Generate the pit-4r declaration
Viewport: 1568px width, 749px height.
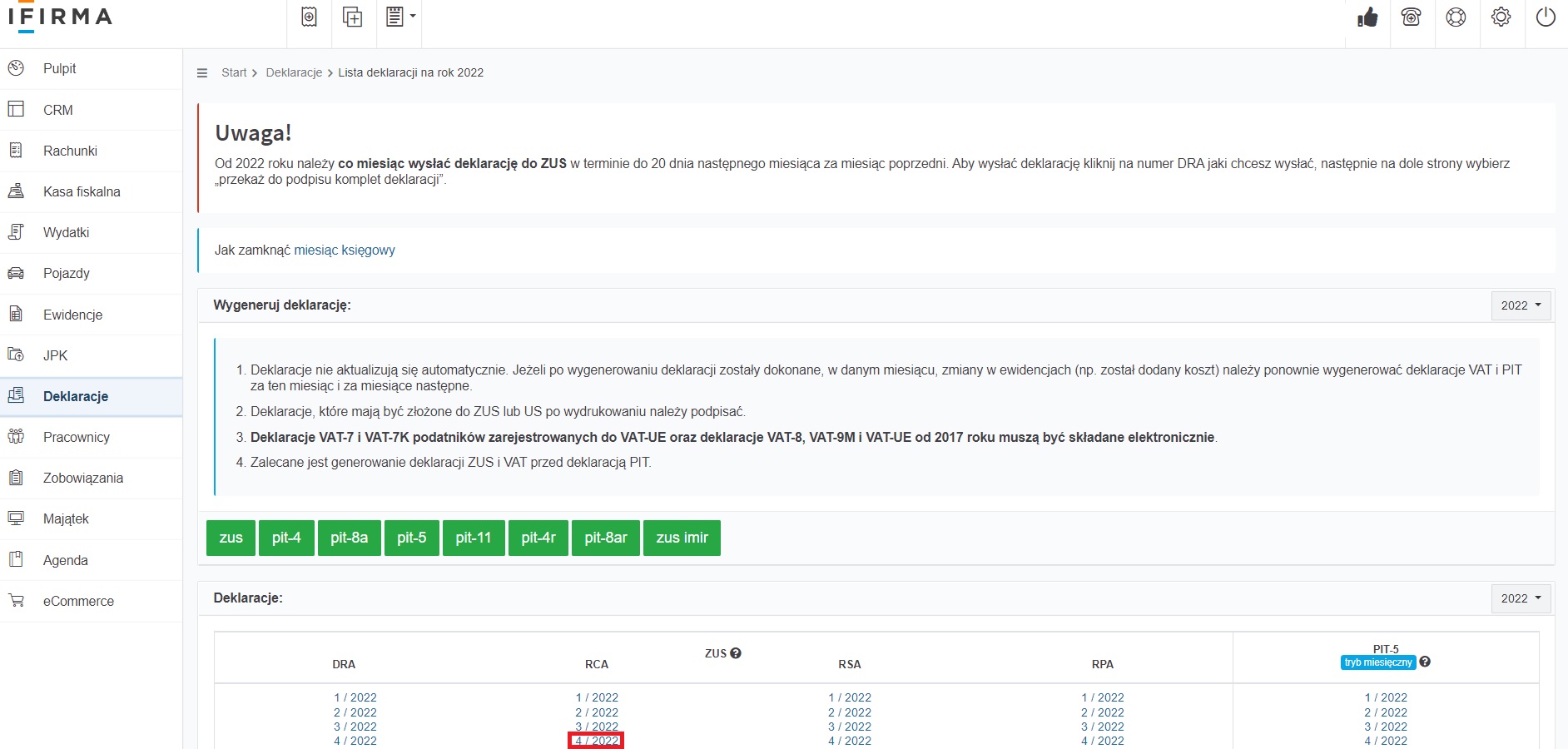click(x=538, y=538)
